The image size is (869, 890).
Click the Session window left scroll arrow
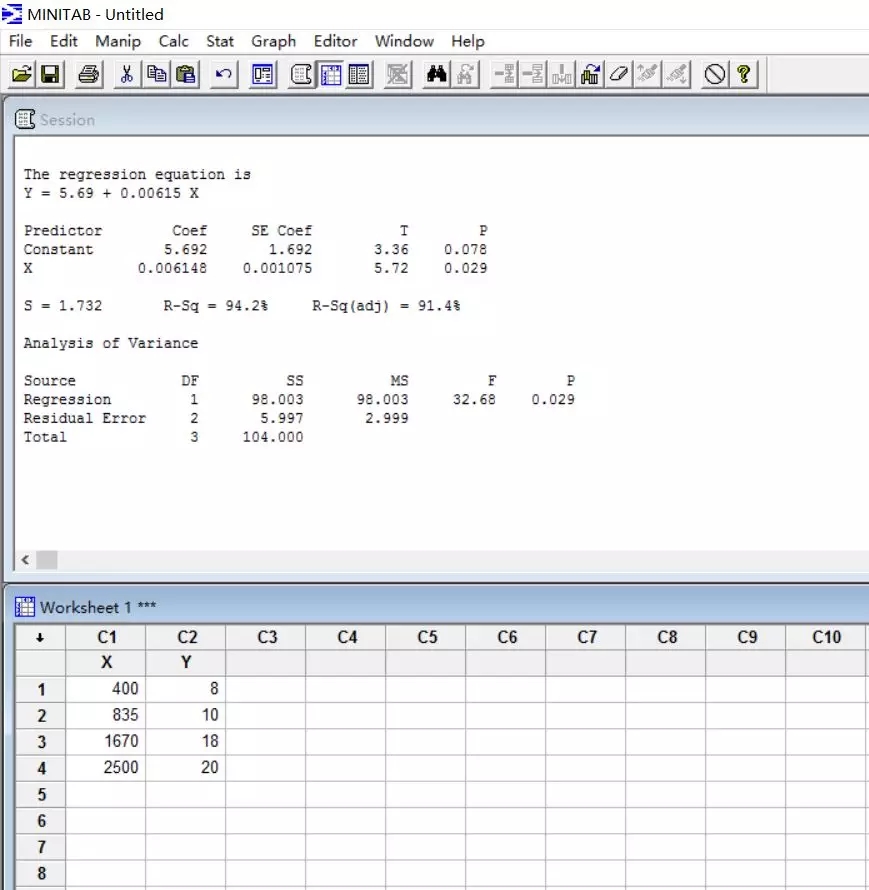coord(25,559)
